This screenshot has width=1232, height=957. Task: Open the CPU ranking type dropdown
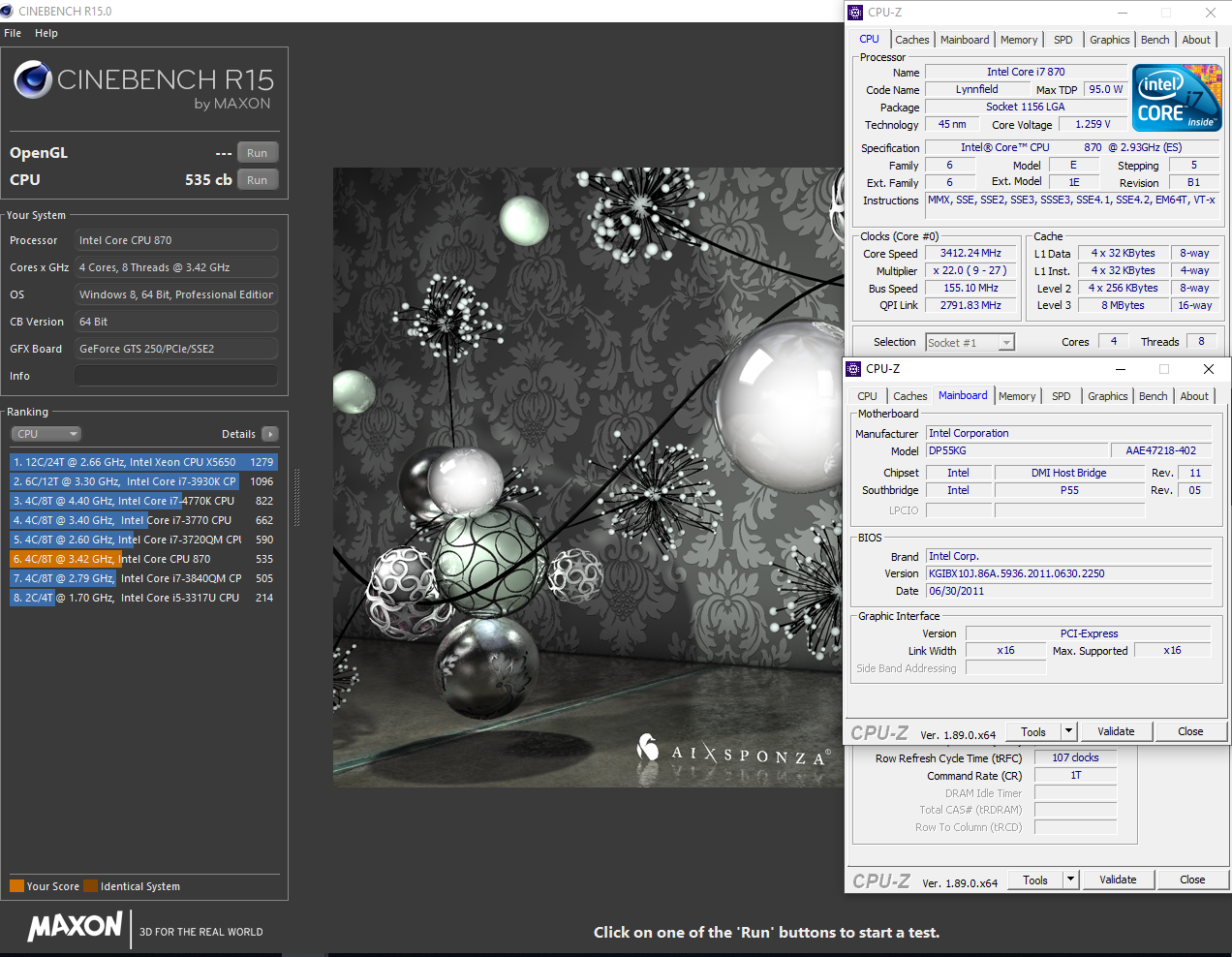[x=46, y=434]
